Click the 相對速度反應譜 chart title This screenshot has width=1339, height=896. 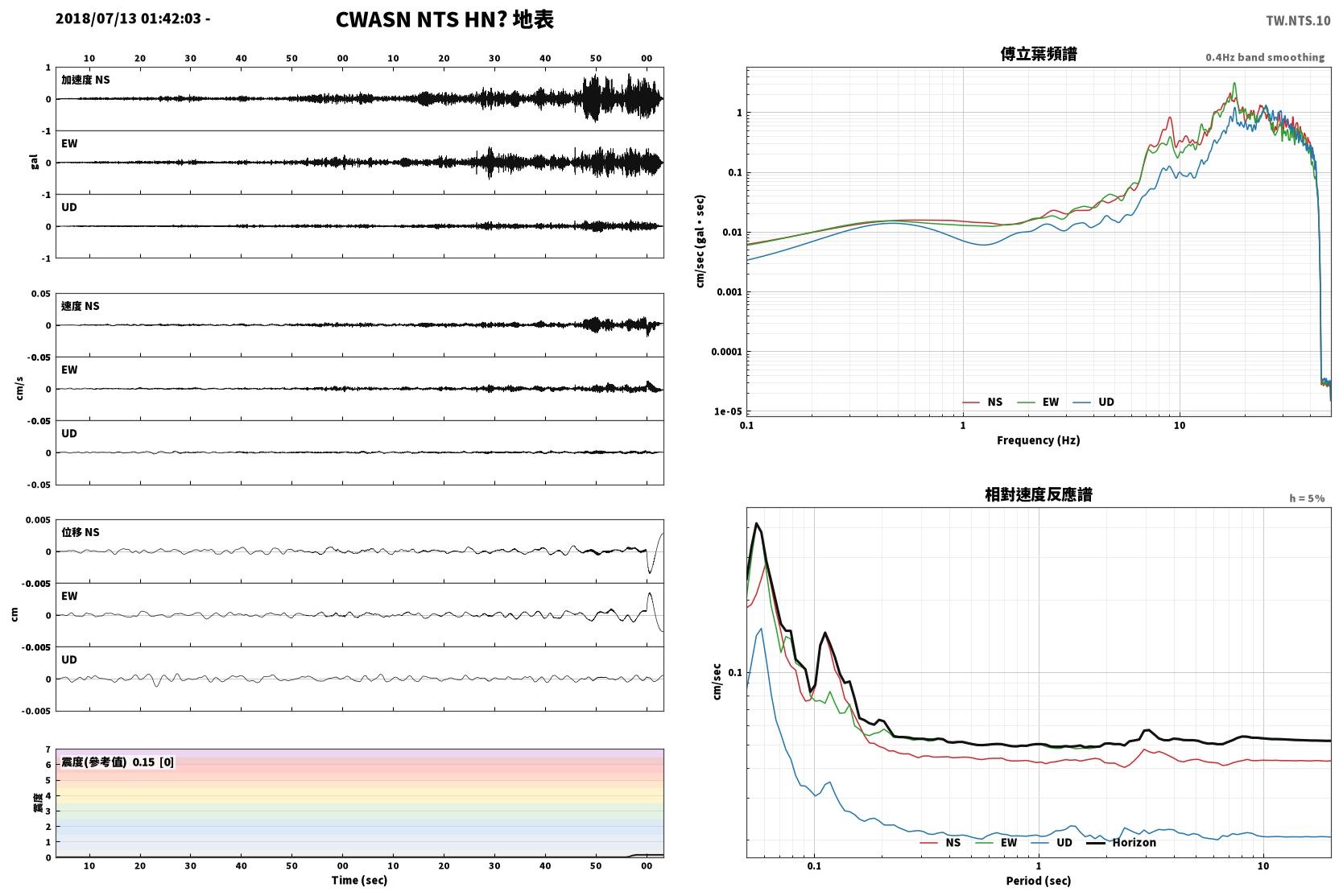point(1039,494)
